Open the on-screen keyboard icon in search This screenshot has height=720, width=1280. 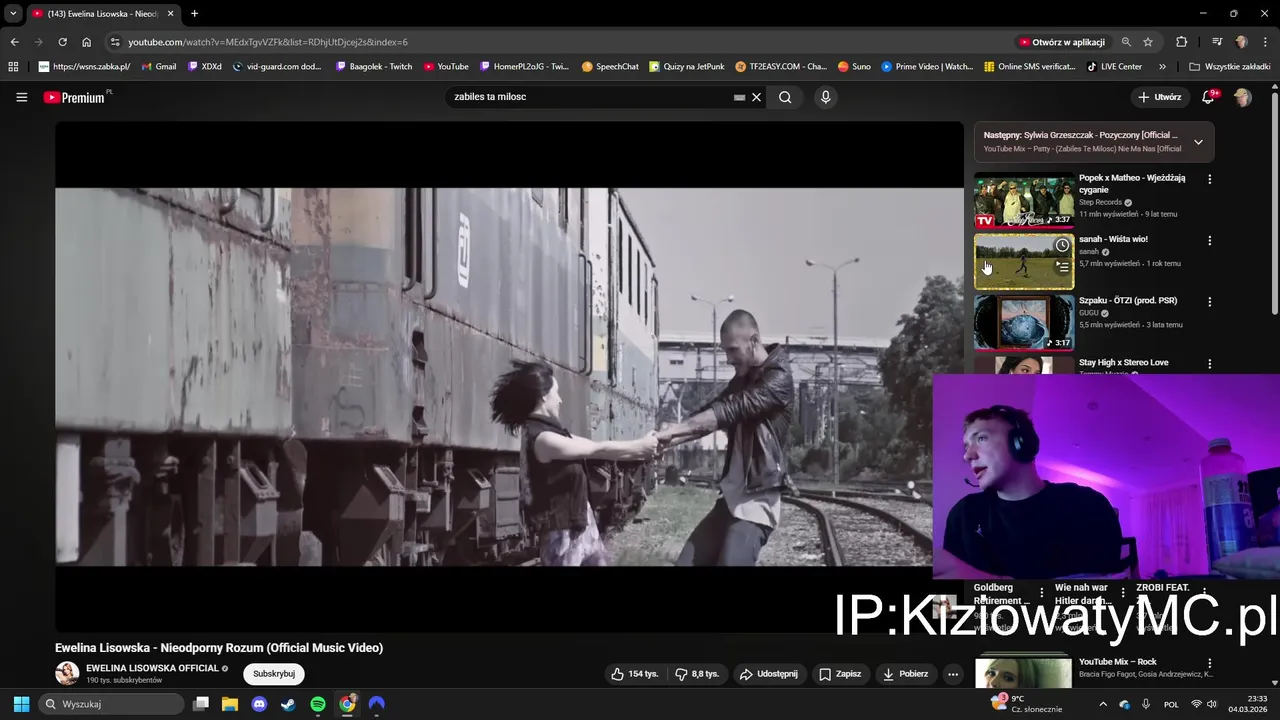coord(739,97)
